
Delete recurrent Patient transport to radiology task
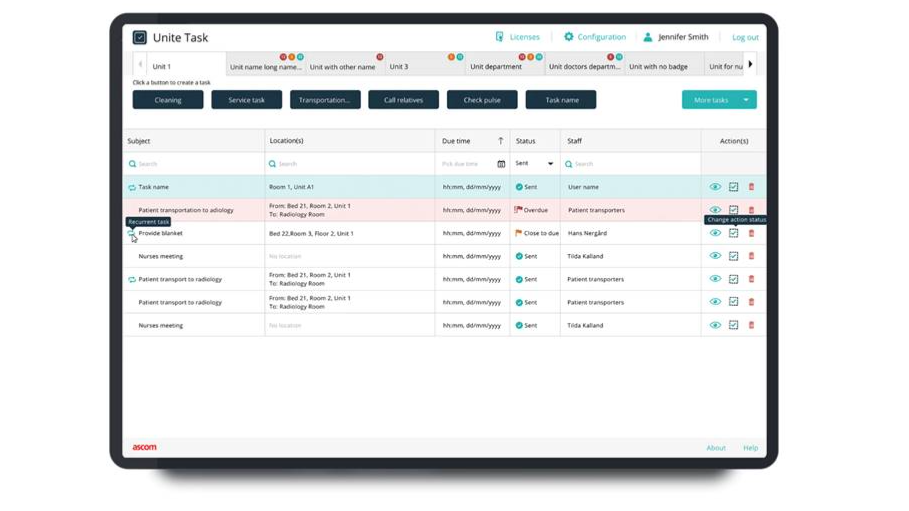pyautogui.click(x=751, y=279)
